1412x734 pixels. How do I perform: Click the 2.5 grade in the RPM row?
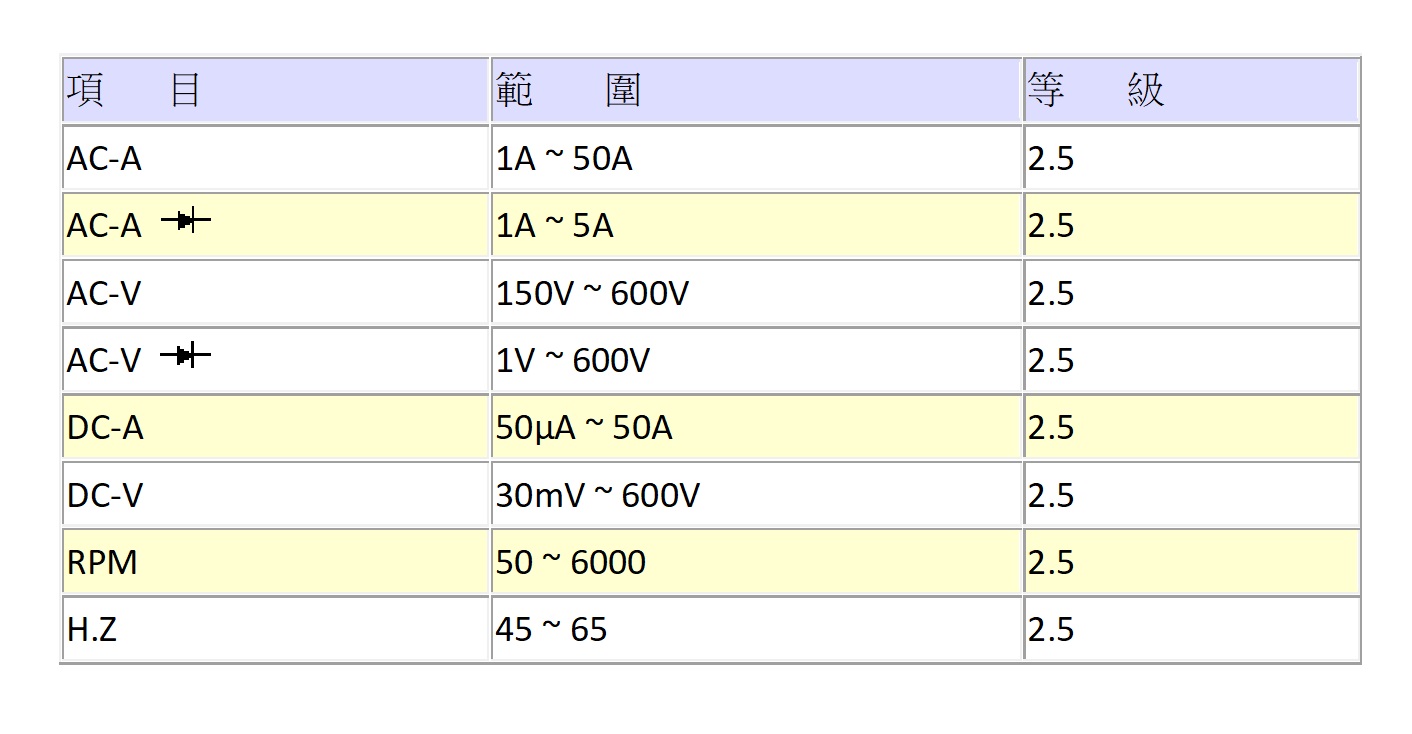coord(1051,562)
